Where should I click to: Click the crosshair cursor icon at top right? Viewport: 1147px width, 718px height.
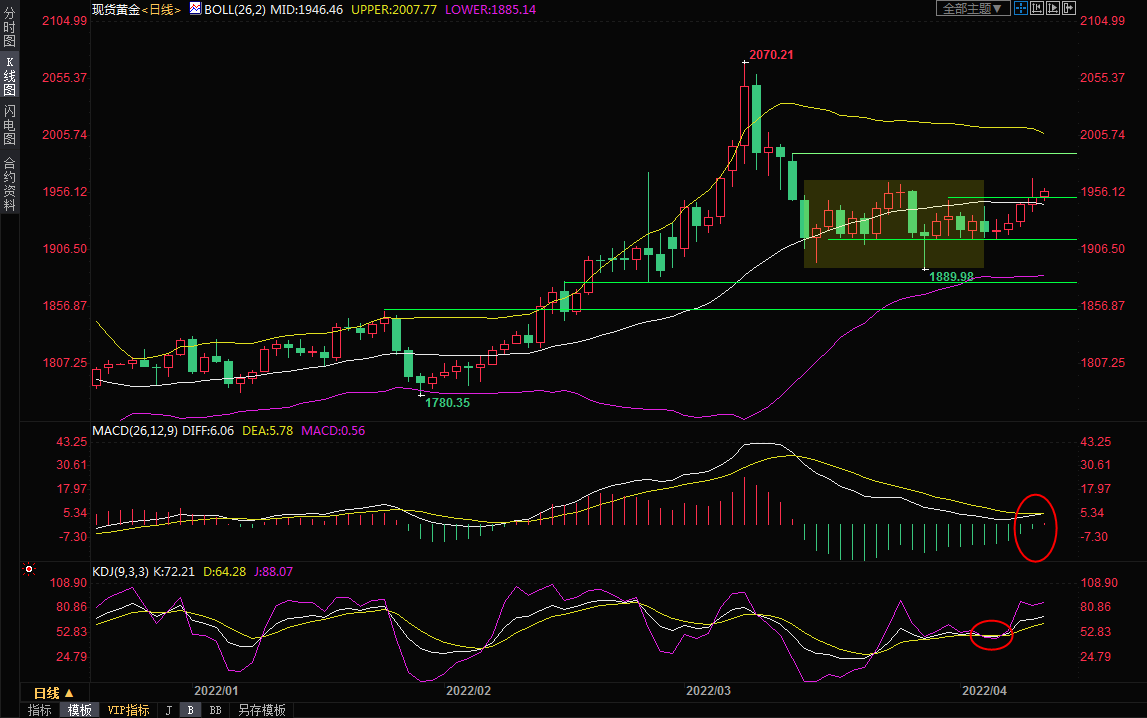pos(1021,8)
